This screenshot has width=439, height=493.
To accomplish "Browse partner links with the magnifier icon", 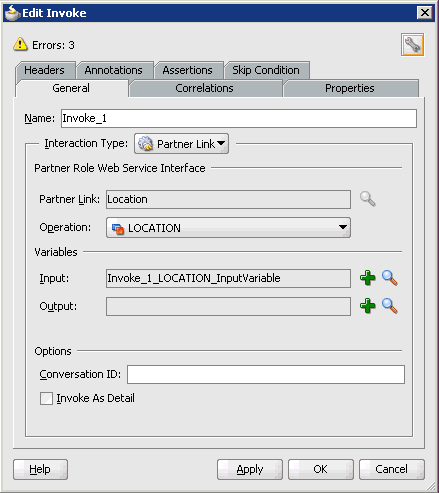I will 368,199.
